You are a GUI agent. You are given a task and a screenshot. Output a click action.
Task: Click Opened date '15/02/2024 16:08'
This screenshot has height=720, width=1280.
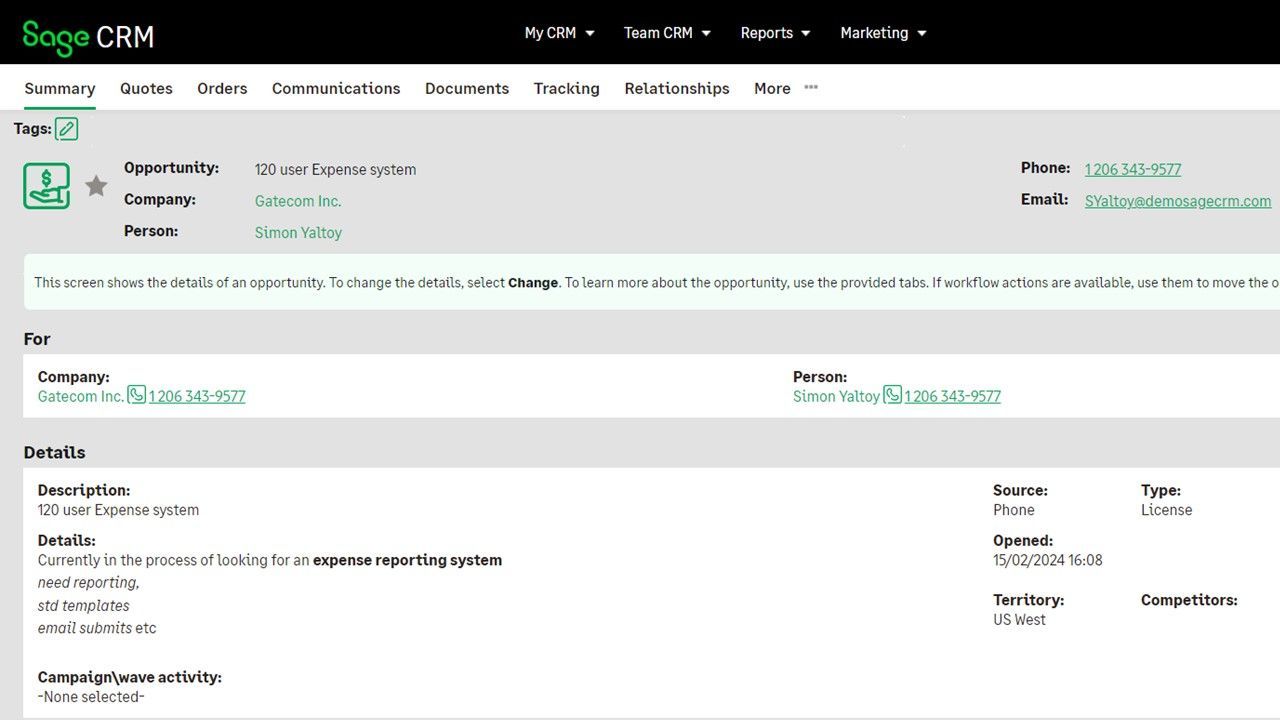coord(1048,560)
